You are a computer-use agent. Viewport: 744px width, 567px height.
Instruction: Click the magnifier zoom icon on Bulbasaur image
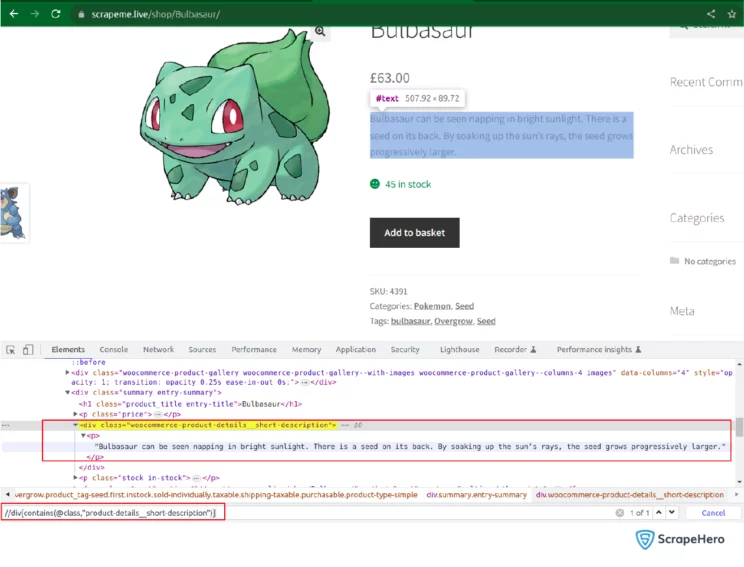[x=320, y=31]
